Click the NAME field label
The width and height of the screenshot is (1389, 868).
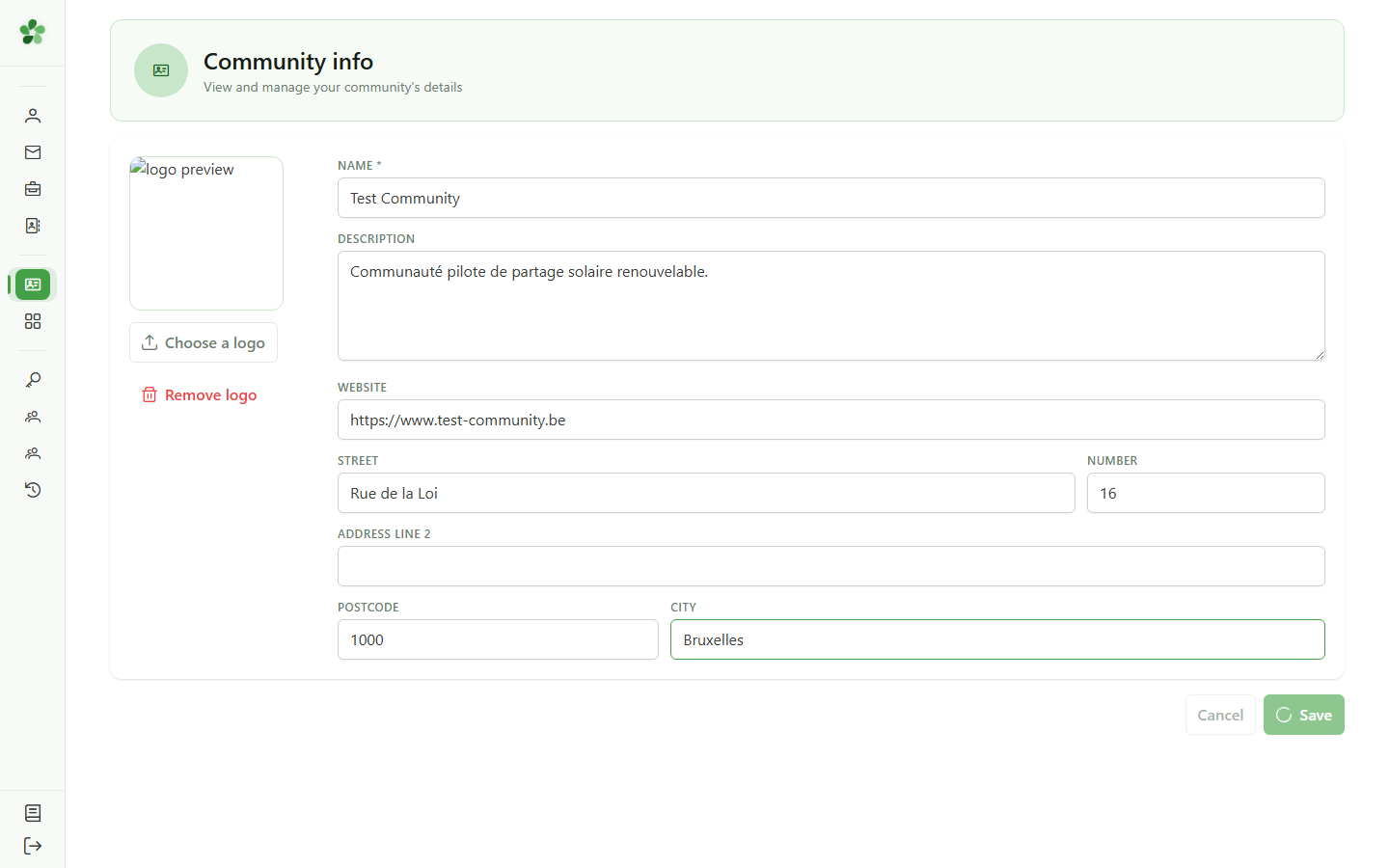click(359, 166)
